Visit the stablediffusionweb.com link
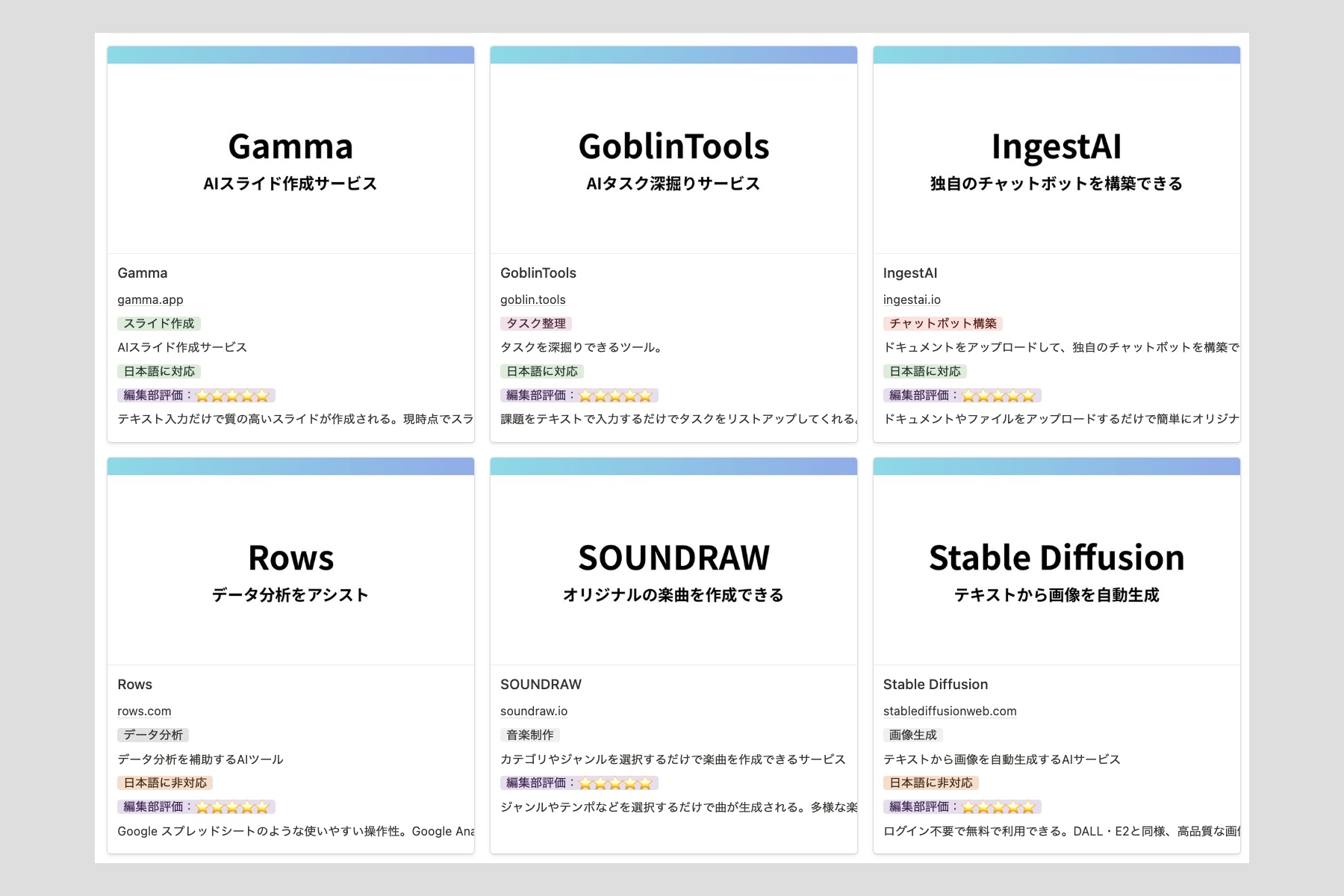 (950, 711)
